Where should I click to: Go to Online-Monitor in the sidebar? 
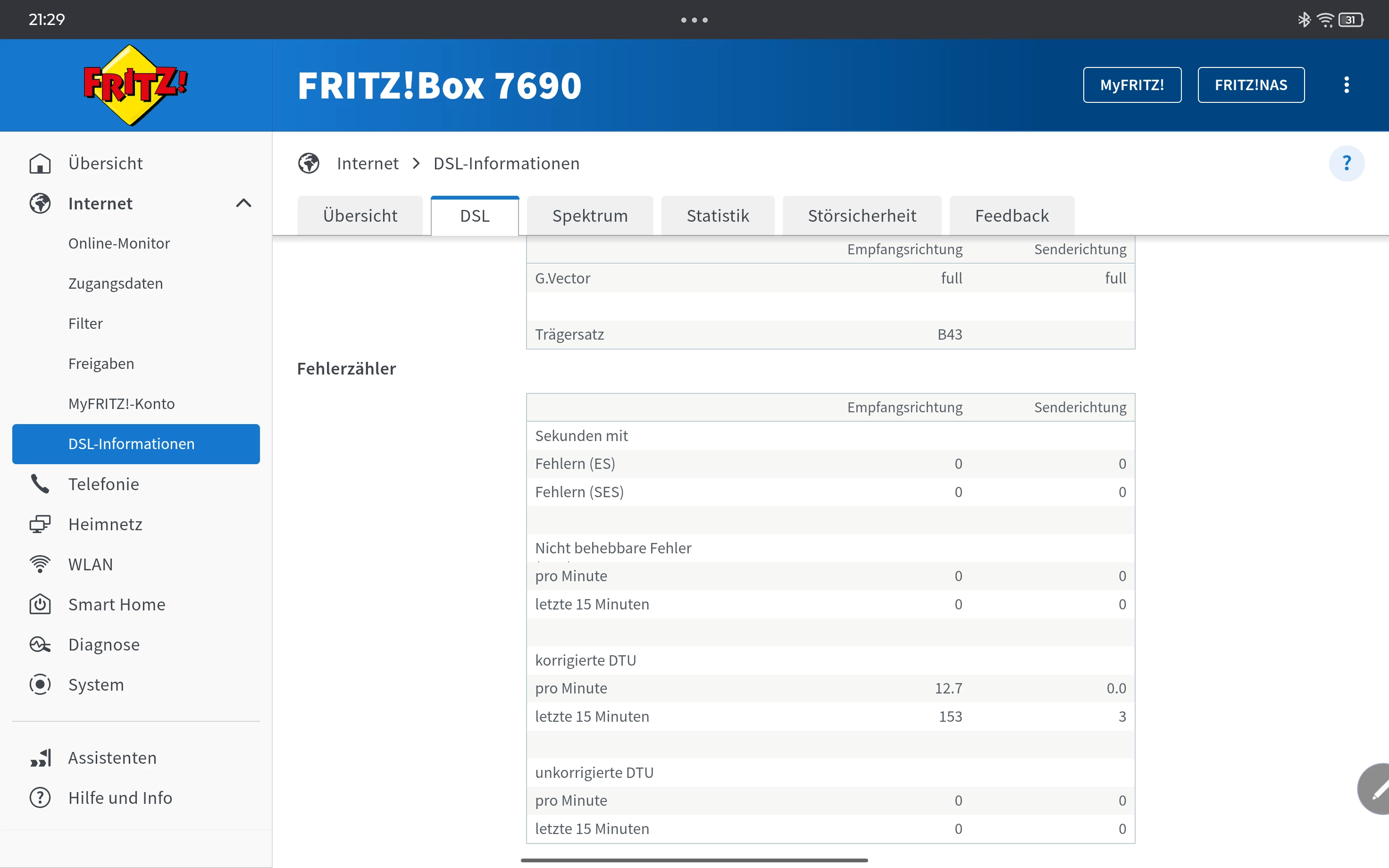pyautogui.click(x=119, y=243)
